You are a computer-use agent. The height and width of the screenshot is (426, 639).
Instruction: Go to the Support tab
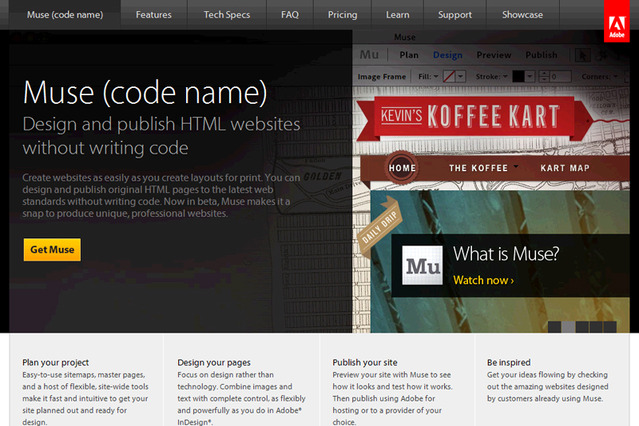point(455,15)
